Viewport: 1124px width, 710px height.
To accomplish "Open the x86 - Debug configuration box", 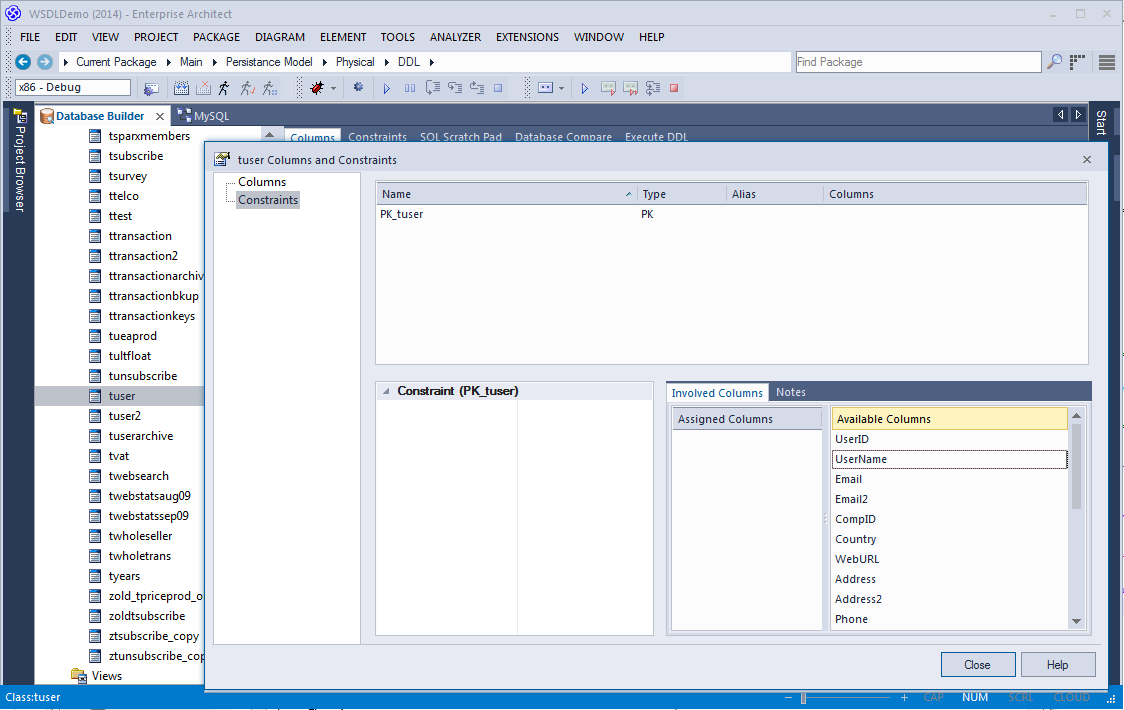I will [73, 87].
